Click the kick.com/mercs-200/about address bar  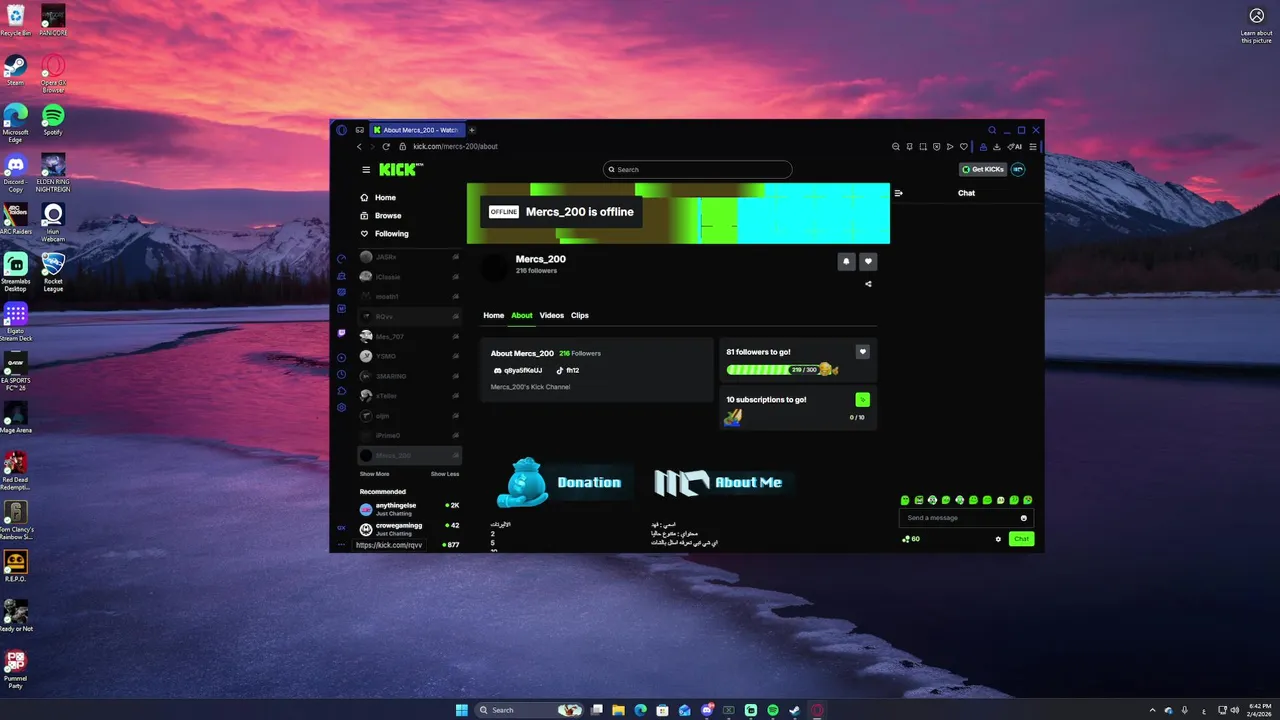click(x=455, y=147)
